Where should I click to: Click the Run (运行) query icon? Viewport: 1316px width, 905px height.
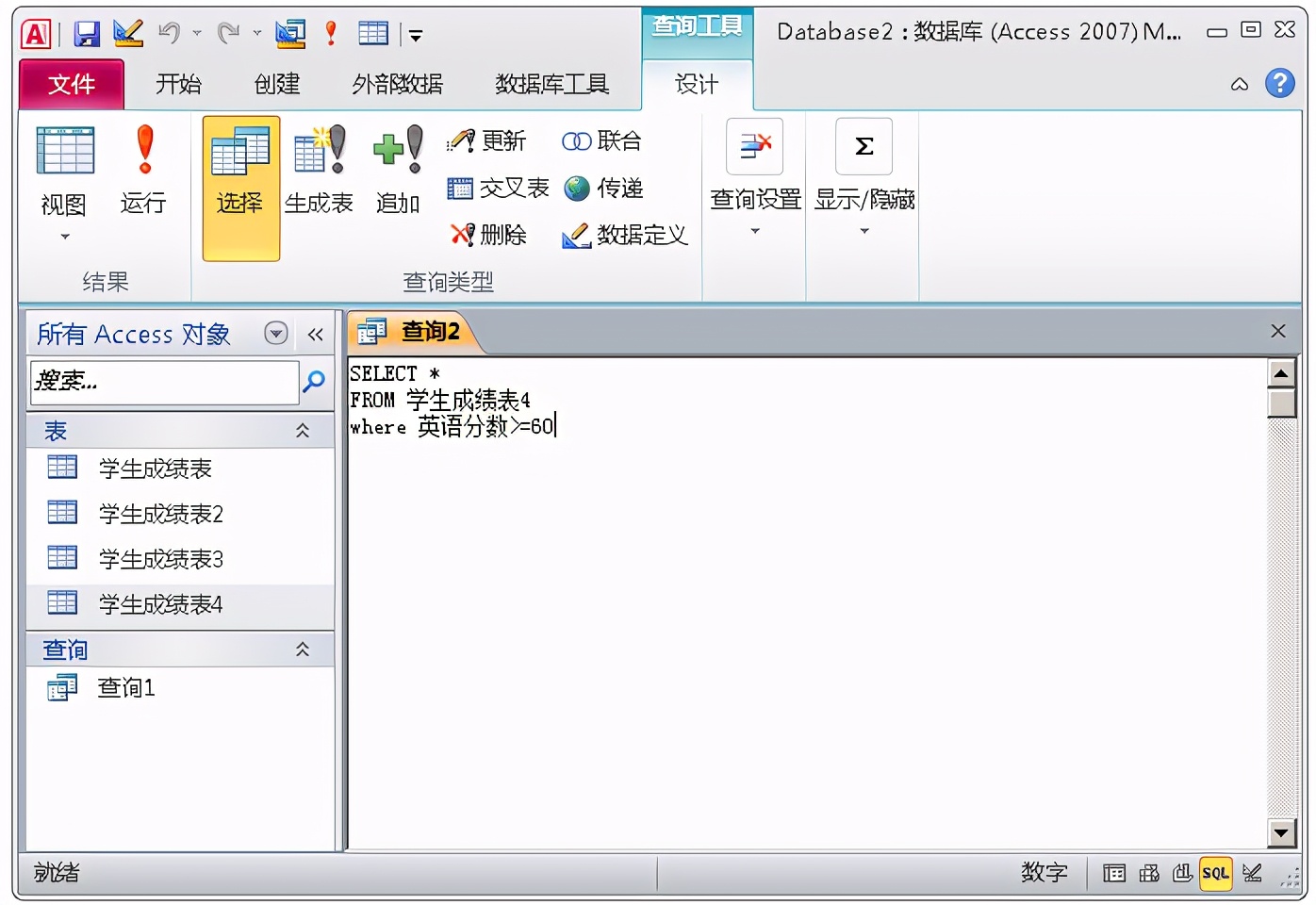click(143, 170)
